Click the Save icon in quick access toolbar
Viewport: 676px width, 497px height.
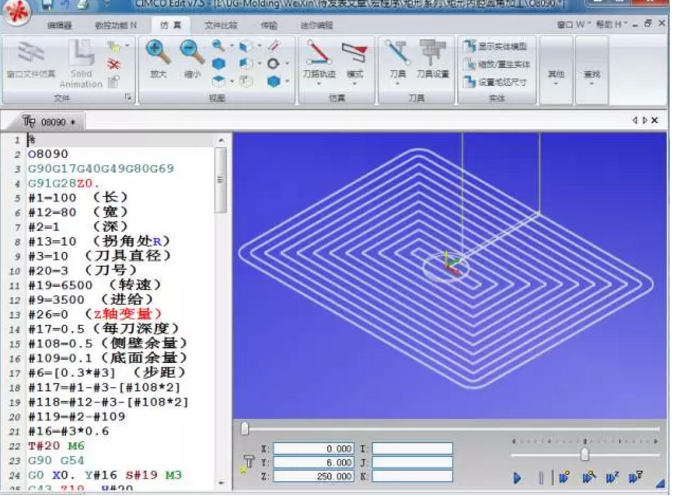(47, 4)
